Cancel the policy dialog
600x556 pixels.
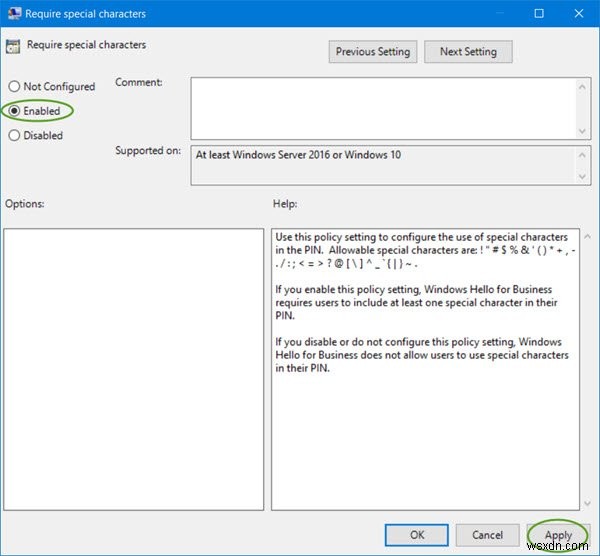(487, 535)
